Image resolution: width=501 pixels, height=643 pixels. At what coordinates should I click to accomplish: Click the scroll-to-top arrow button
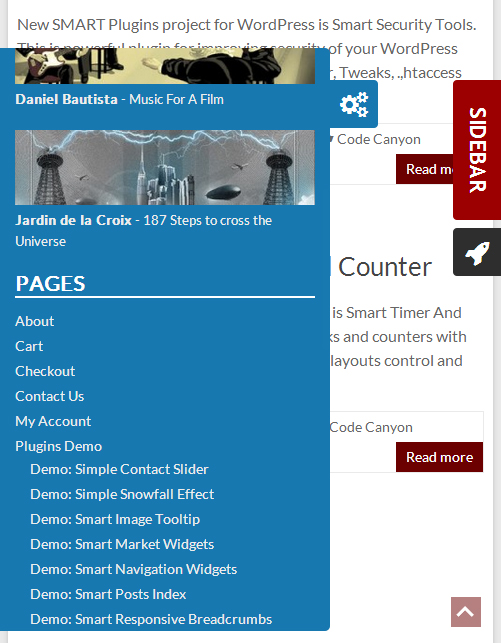466,612
